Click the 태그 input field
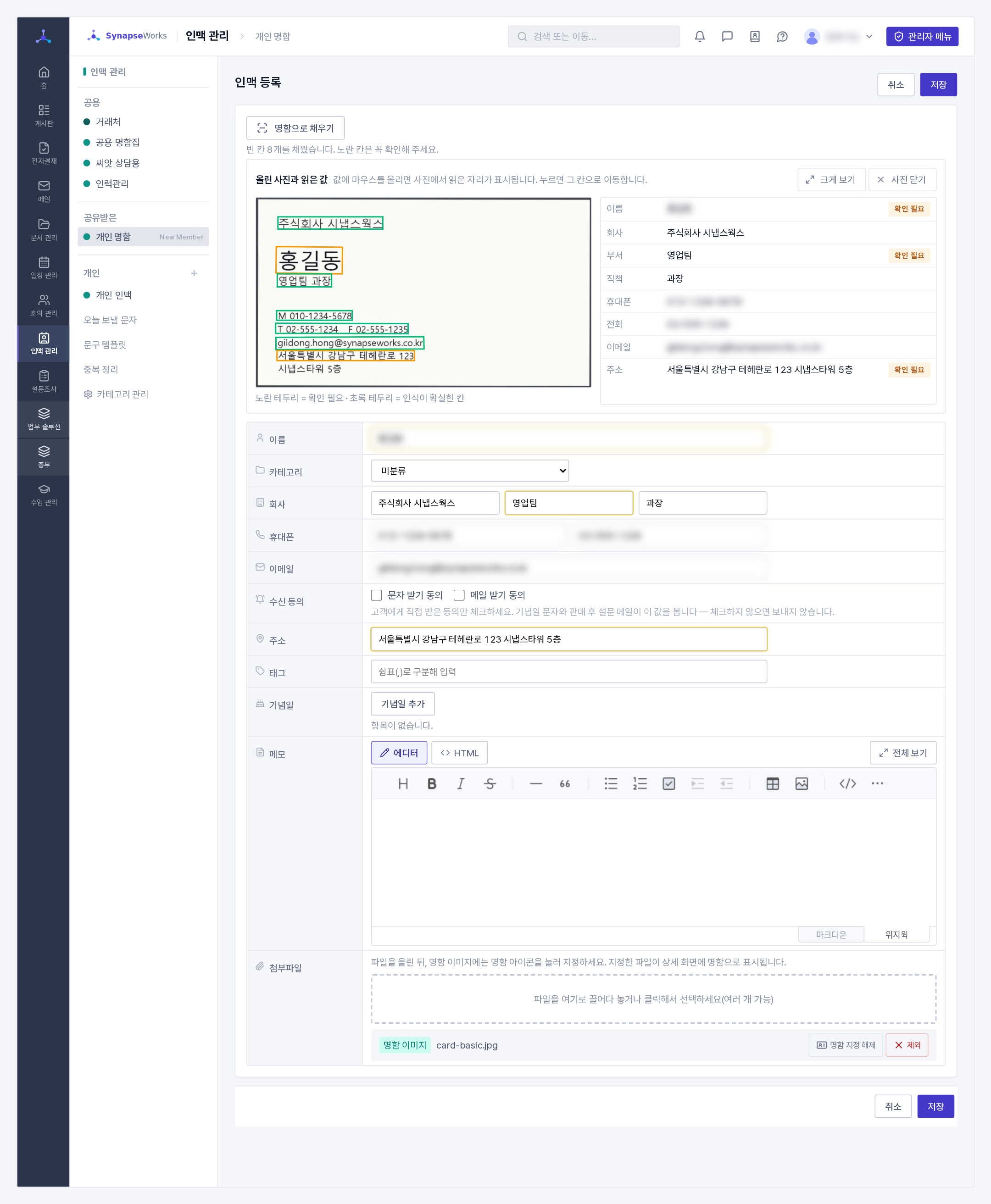This screenshot has width=991, height=1204. pos(568,671)
